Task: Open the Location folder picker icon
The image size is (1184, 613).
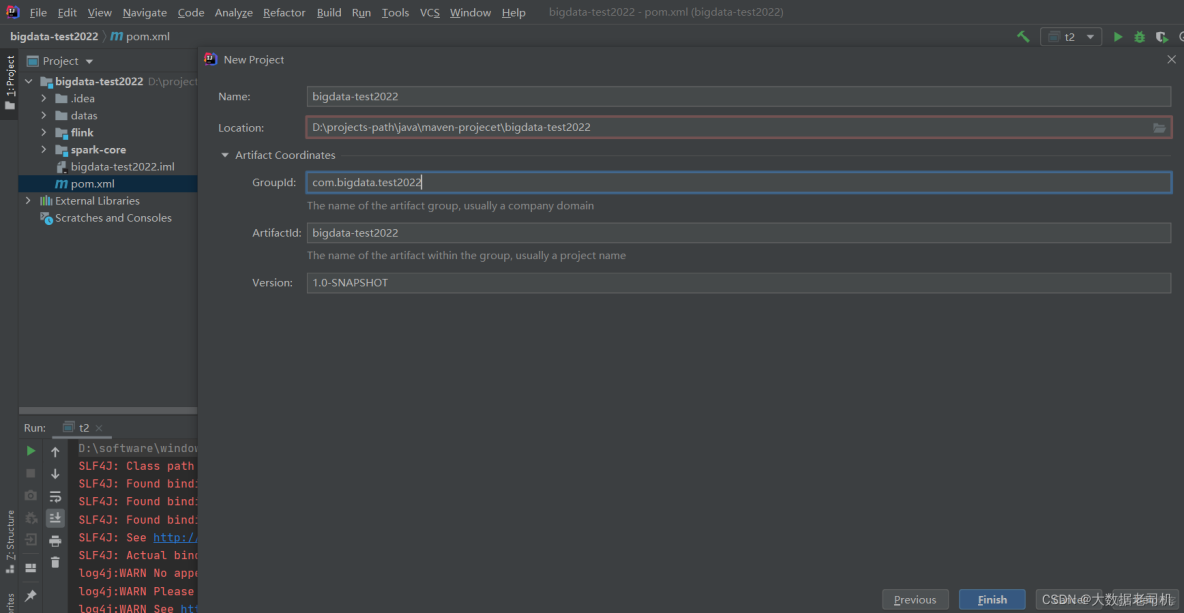Action: click(1159, 127)
